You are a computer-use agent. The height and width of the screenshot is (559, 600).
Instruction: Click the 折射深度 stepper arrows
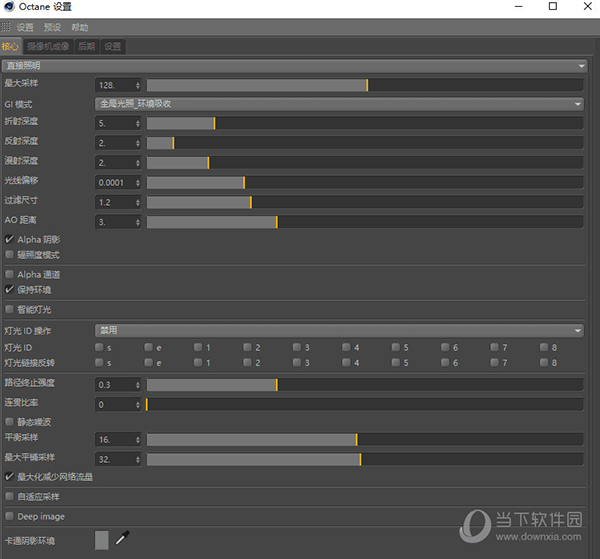coord(137,123)
